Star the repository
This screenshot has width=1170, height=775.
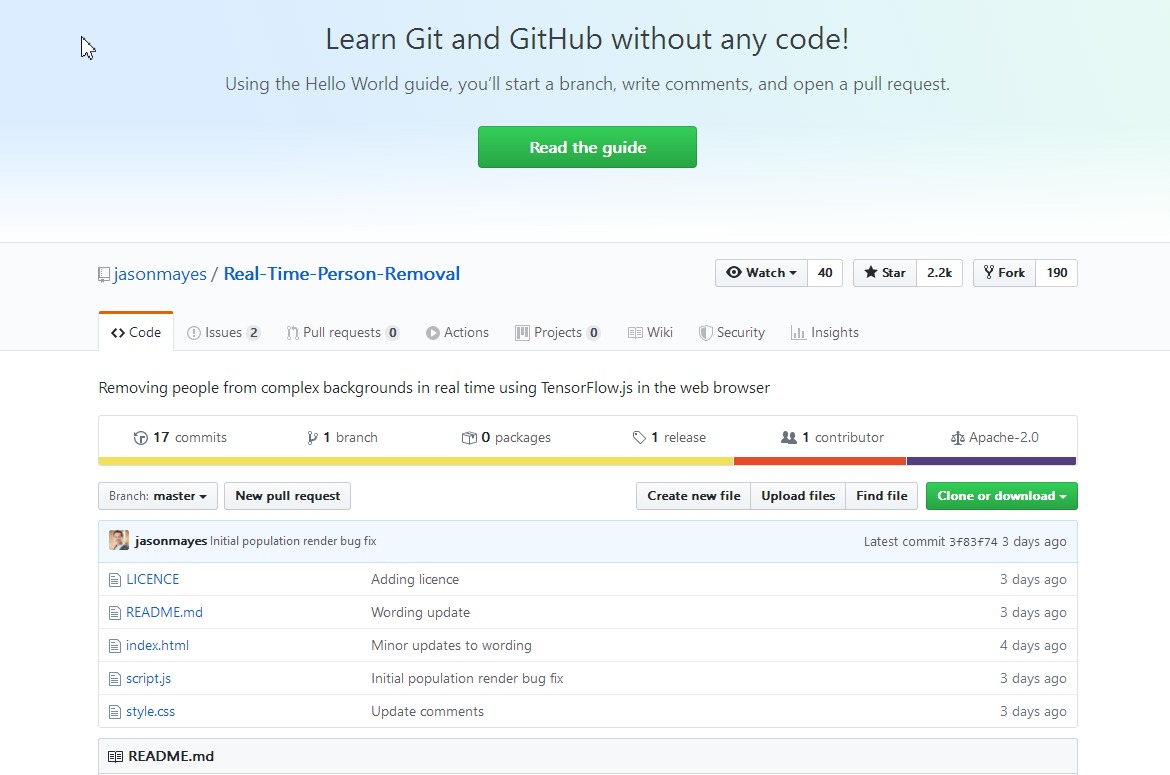point(885,273)
